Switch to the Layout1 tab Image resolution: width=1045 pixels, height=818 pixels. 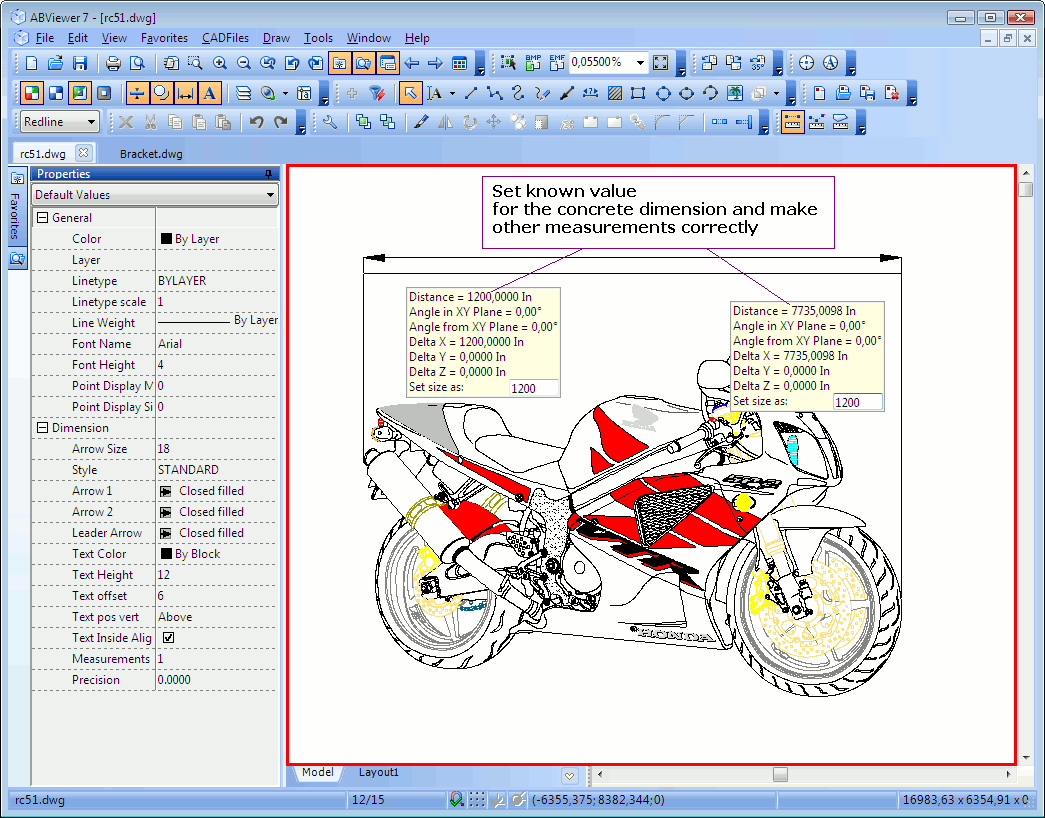coord(379,772)
